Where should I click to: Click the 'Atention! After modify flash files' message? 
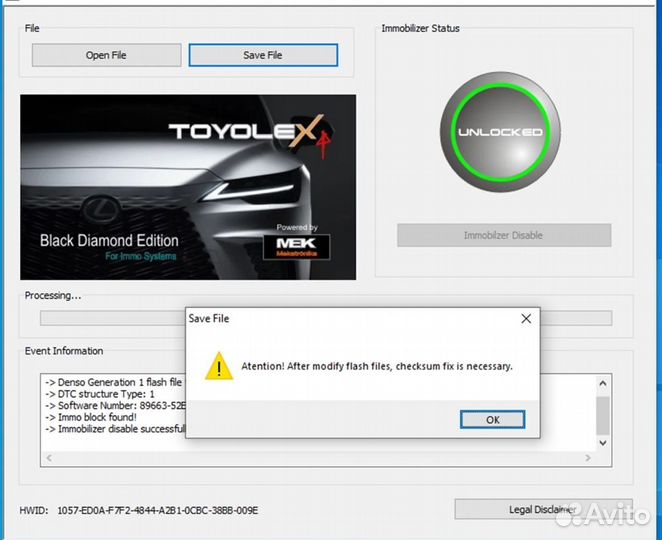click(x=377, y=366)
